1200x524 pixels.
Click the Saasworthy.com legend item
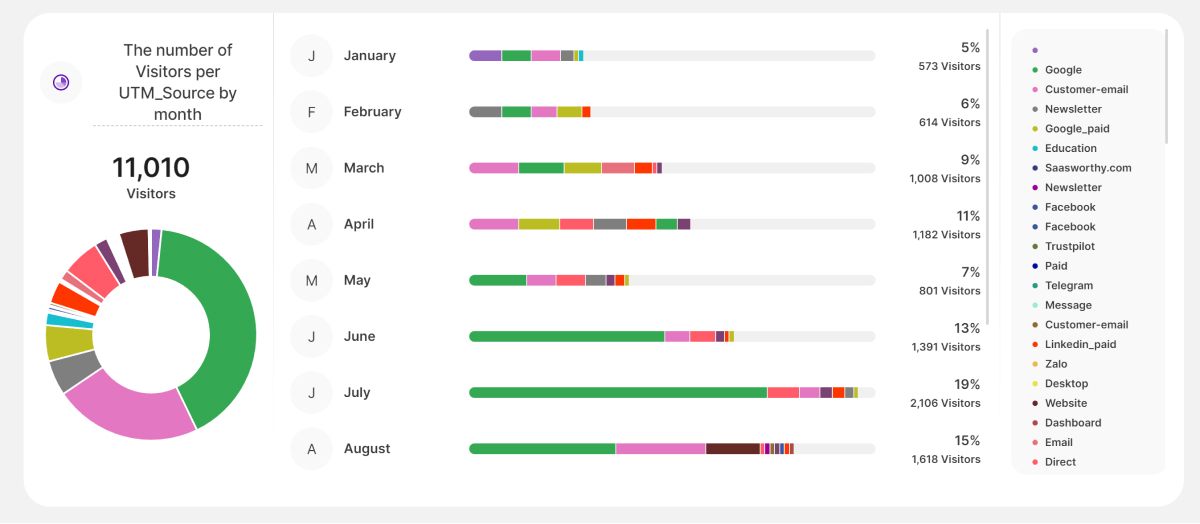[1088, 168]
